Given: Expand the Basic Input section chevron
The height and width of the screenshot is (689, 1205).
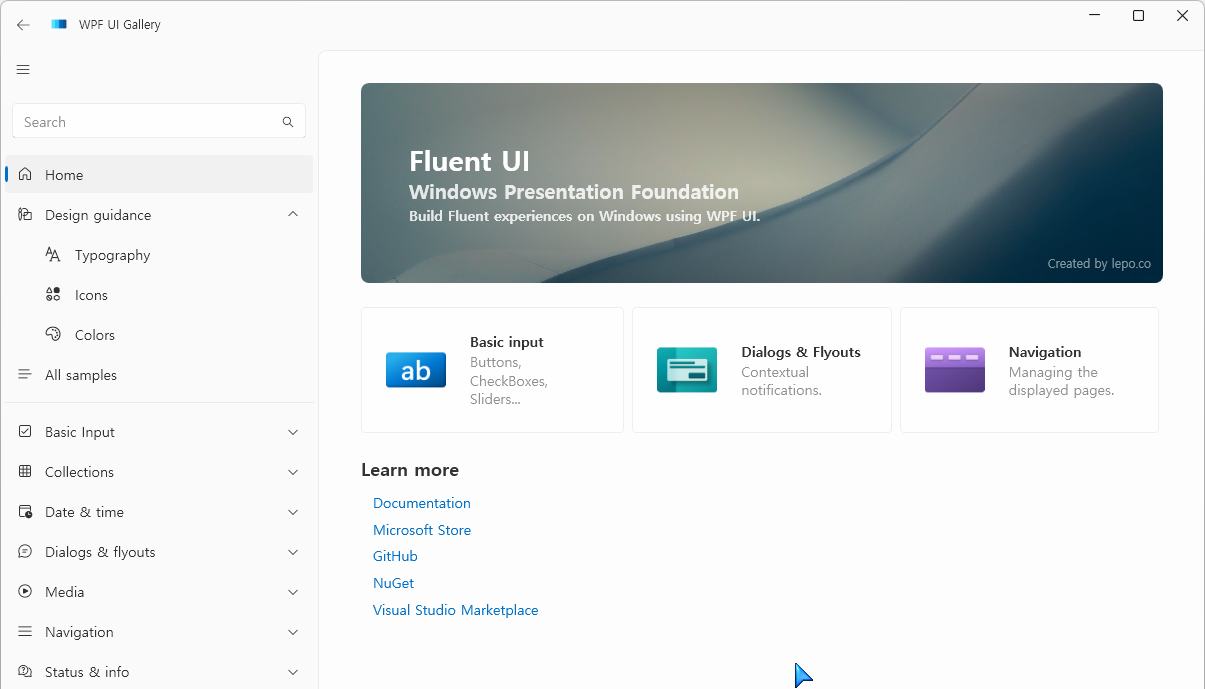Looking at the screenshot, I should pyautogui.click(x=293, y=432).
